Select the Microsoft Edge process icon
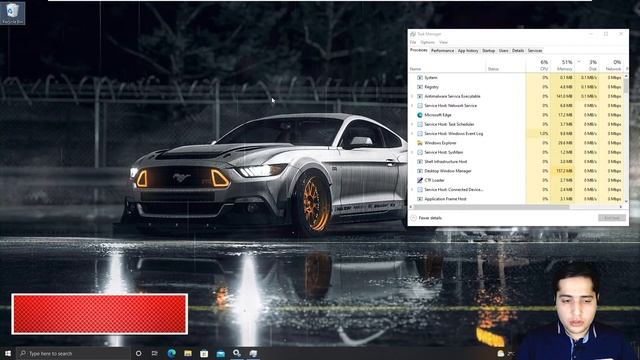Viewport: 640px width, 360px height. [x=420, y=115]
